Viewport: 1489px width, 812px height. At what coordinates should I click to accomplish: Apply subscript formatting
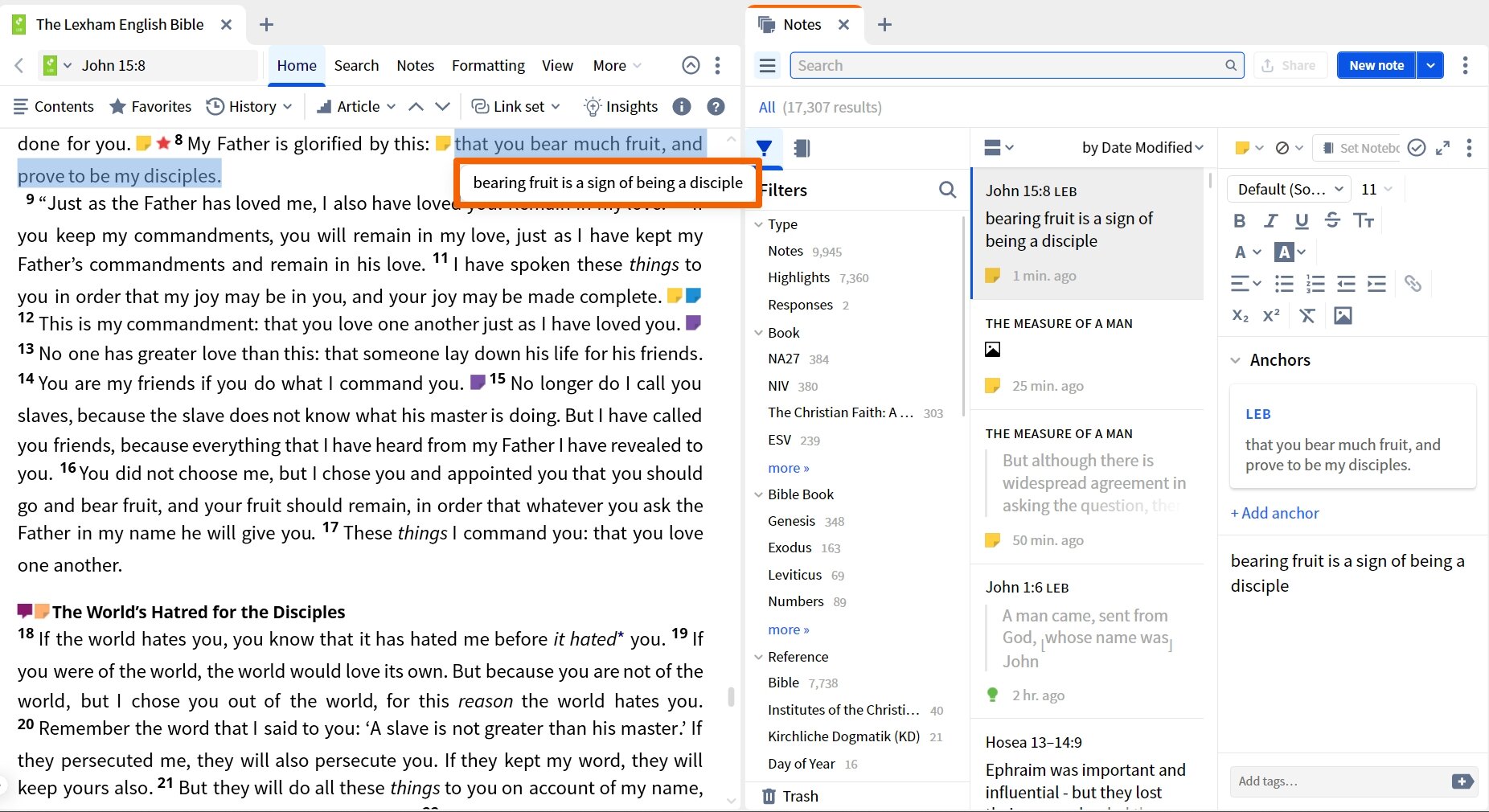[x=1241, y=315]
